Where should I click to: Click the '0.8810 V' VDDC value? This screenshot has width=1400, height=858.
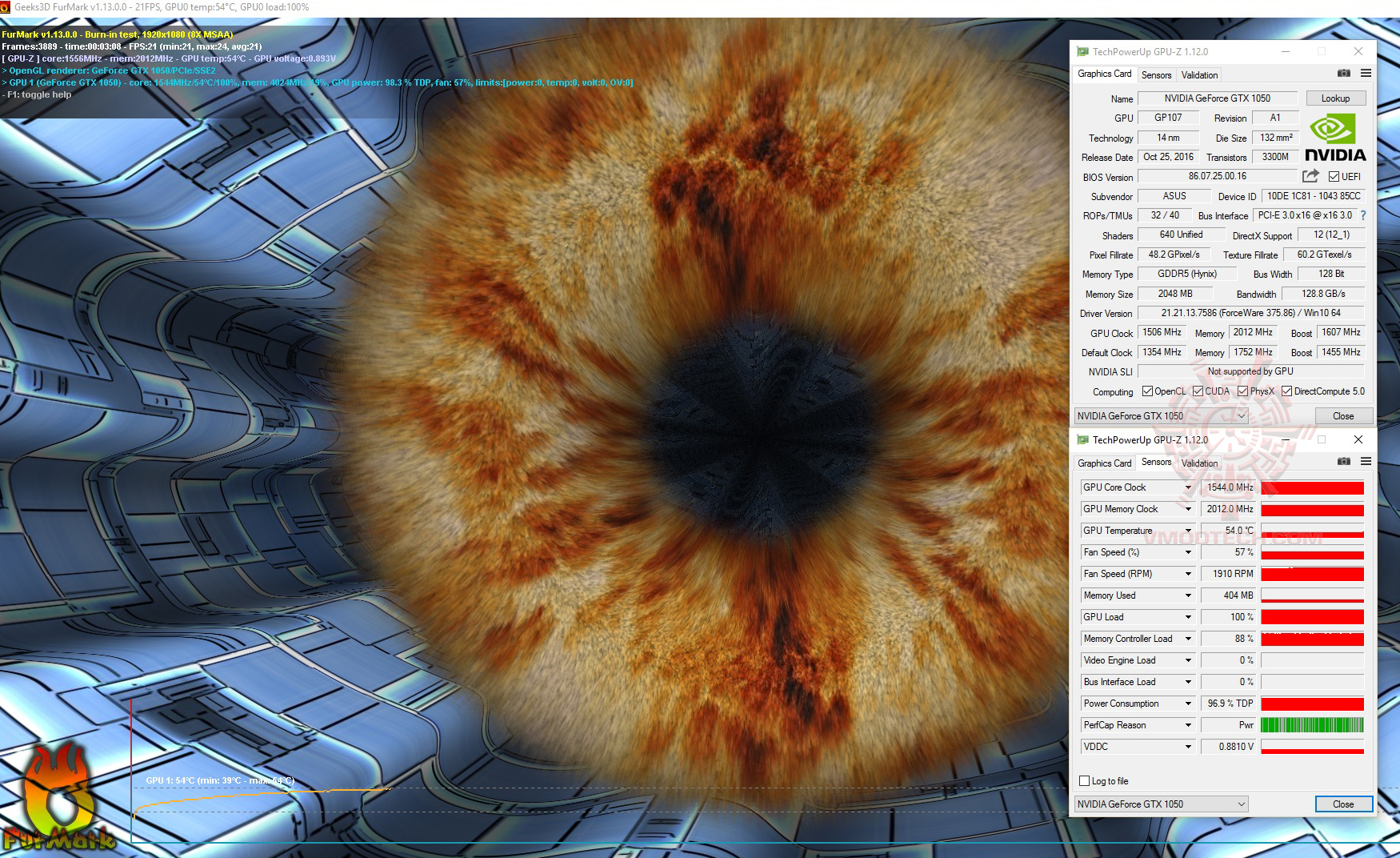1229,747
